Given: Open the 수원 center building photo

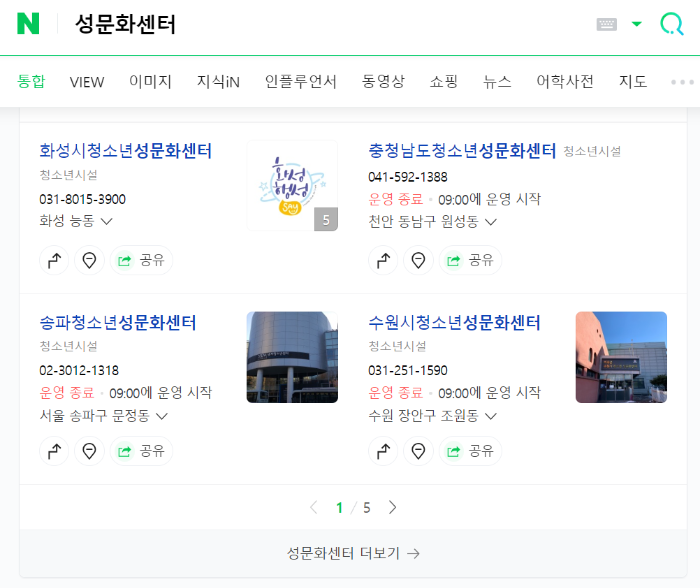Looking at the screenshot, I should [x=621, y=357].
